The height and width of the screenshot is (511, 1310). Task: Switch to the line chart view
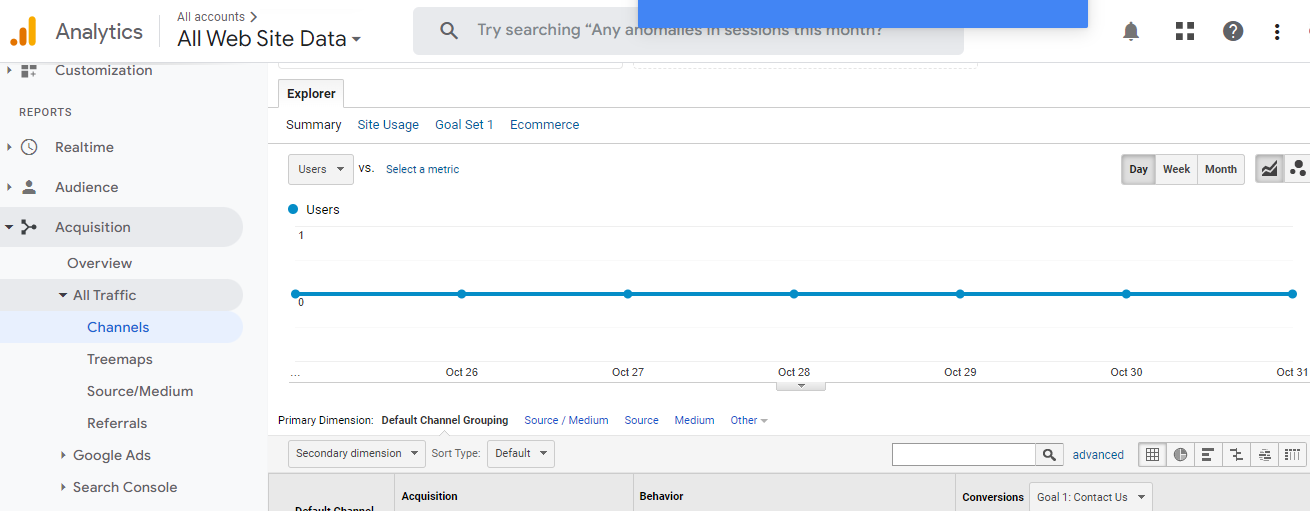tap(1269, 169)
